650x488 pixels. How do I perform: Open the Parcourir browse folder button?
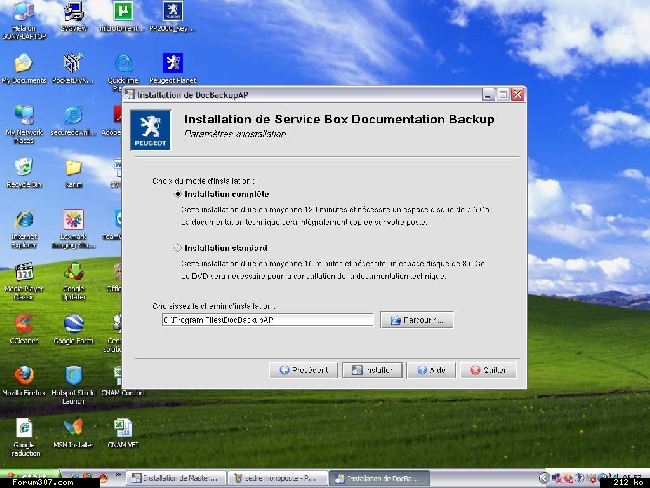(417, 320)
